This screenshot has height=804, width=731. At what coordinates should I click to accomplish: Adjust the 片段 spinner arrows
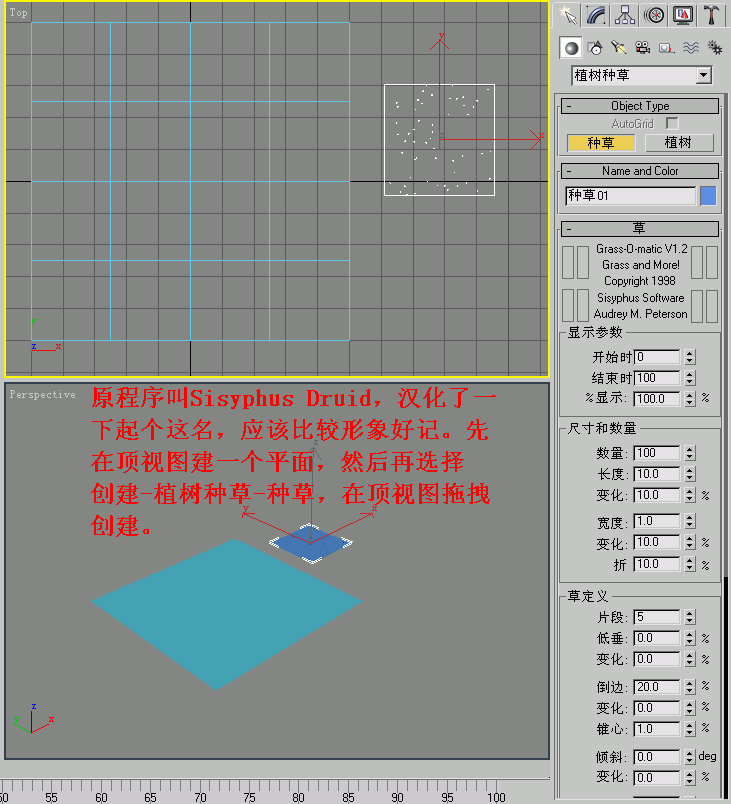click(x=689, y=617)
